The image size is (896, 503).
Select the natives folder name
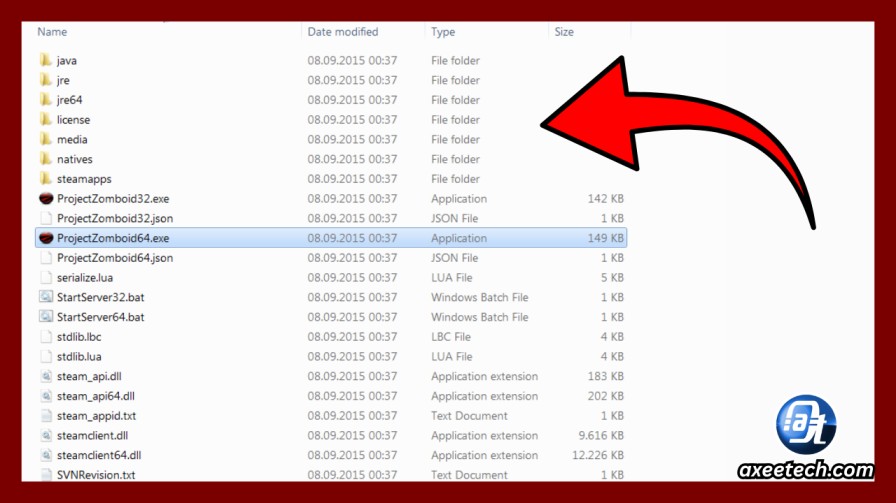pos(74,159)
